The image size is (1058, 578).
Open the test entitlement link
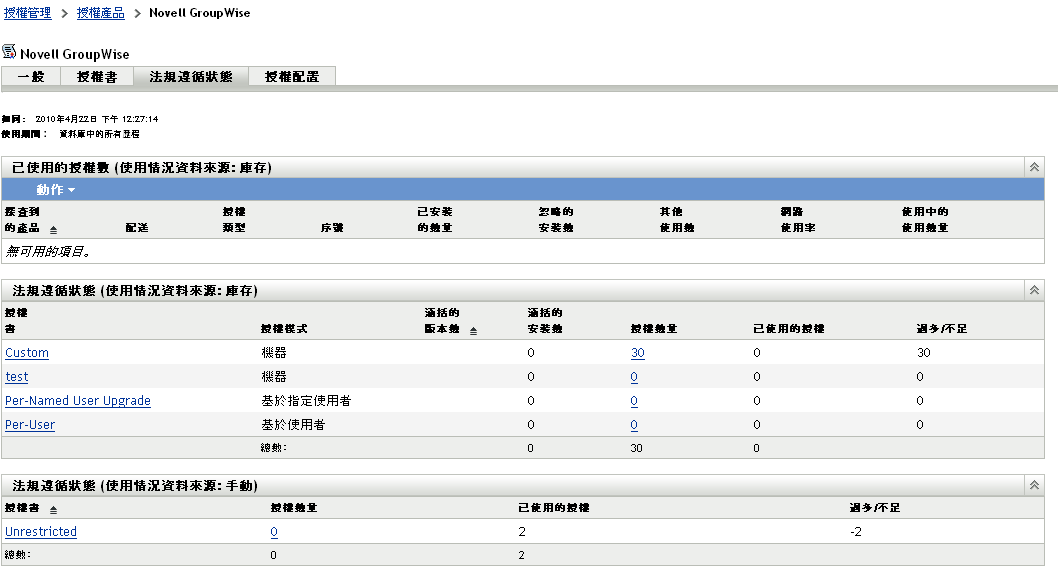coord(17,377)
